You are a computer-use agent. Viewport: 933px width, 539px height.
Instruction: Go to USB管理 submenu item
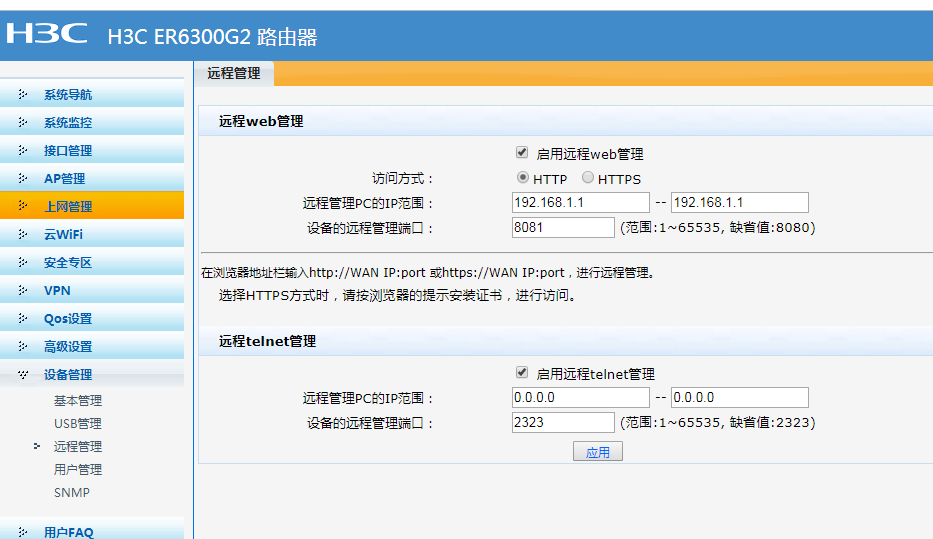[x=78, y=424]
